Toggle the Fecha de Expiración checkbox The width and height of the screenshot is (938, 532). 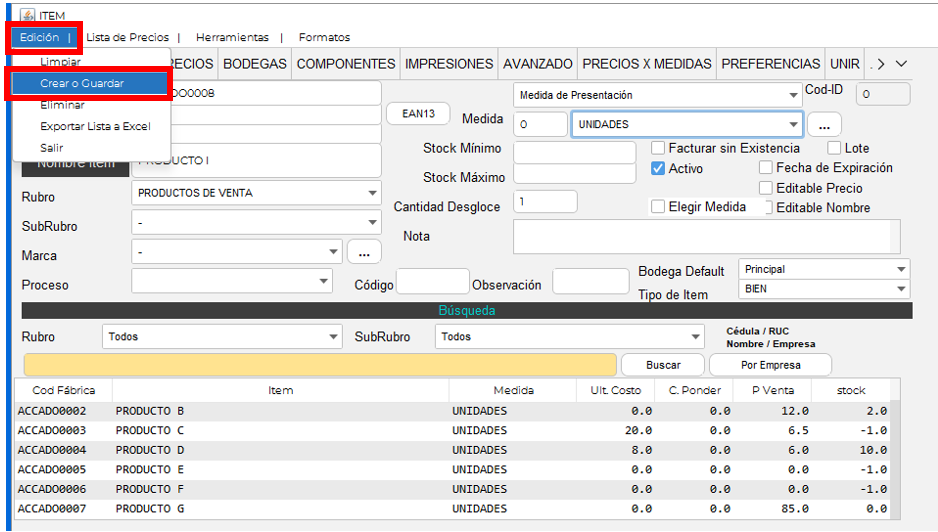(x=766, y=168)
